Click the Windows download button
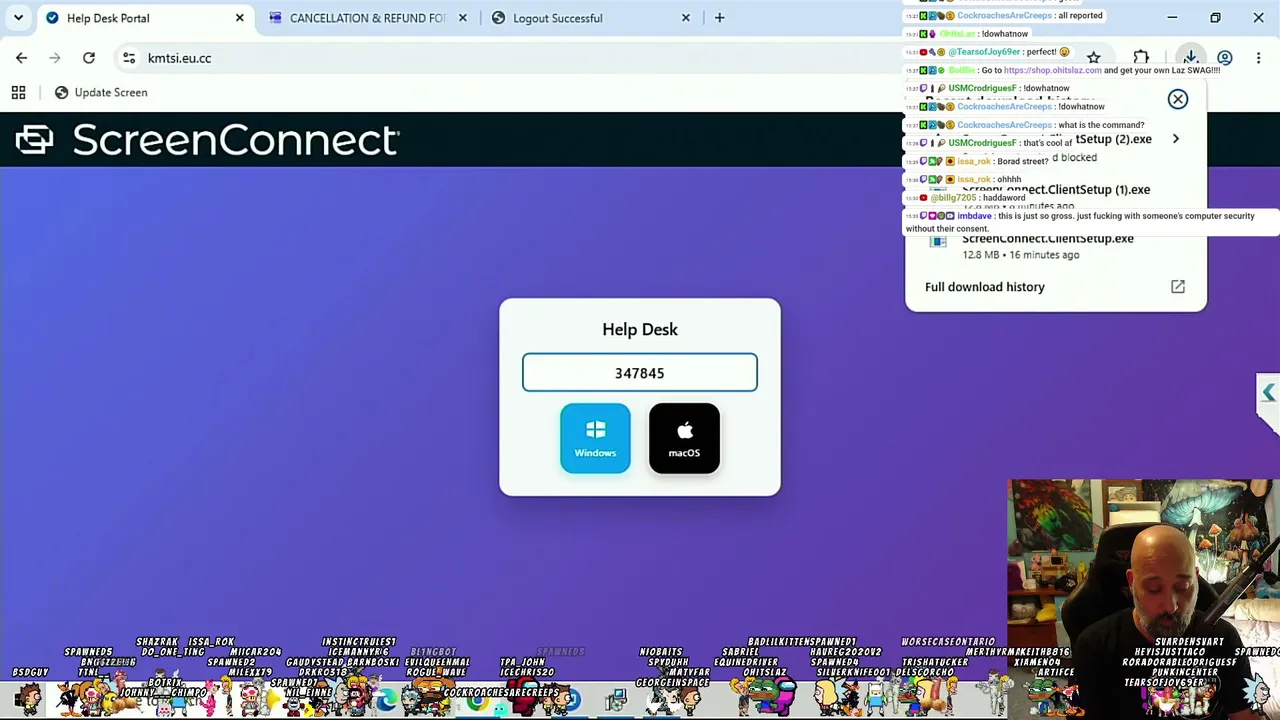 pos(595,438)
